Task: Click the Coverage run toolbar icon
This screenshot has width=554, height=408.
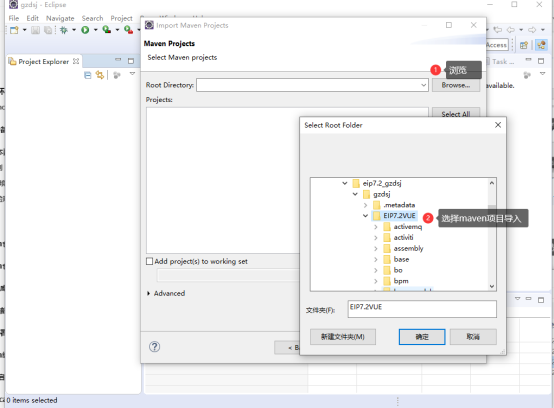Action: (107, 30)
